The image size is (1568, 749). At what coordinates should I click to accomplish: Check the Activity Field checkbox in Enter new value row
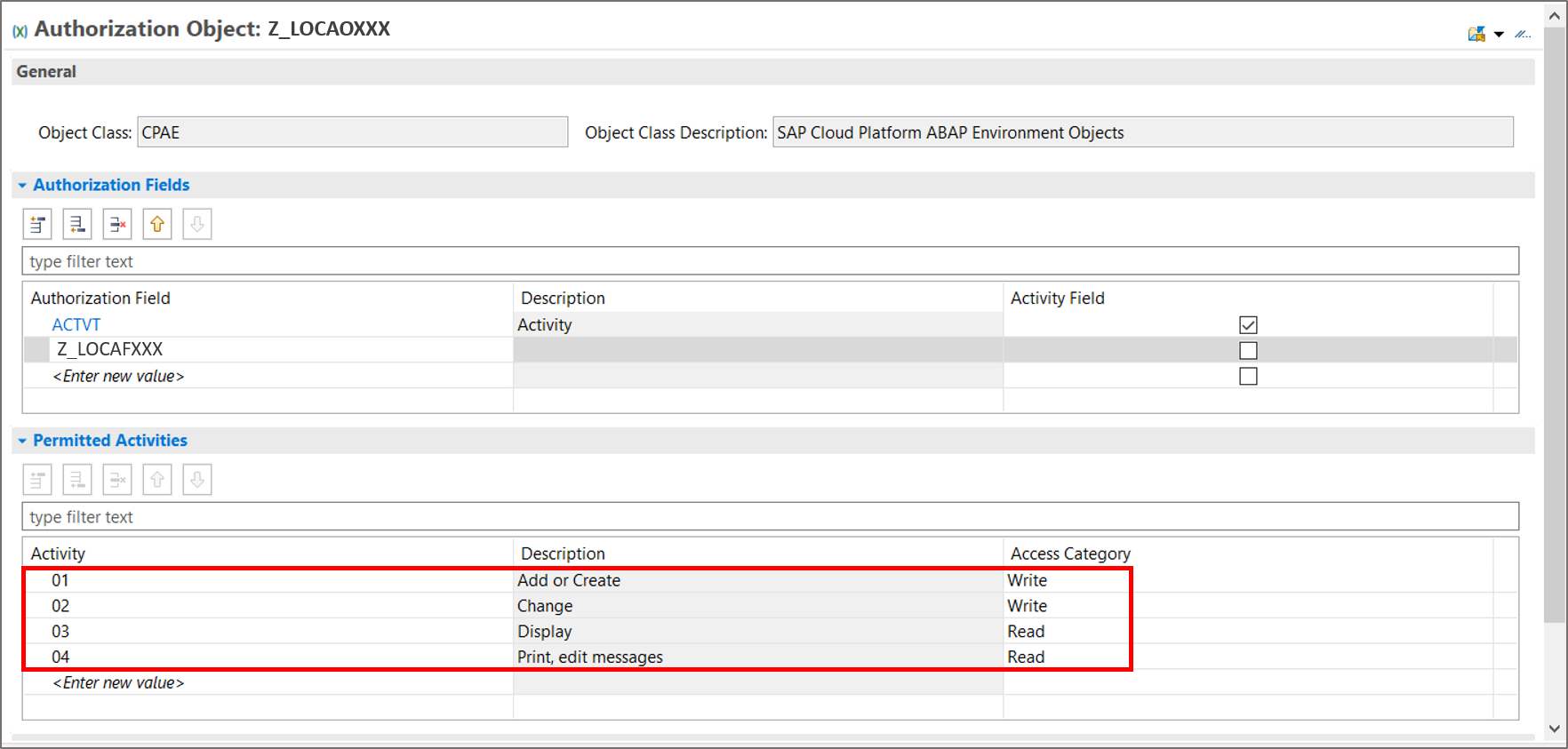(x=1248, y=377)
